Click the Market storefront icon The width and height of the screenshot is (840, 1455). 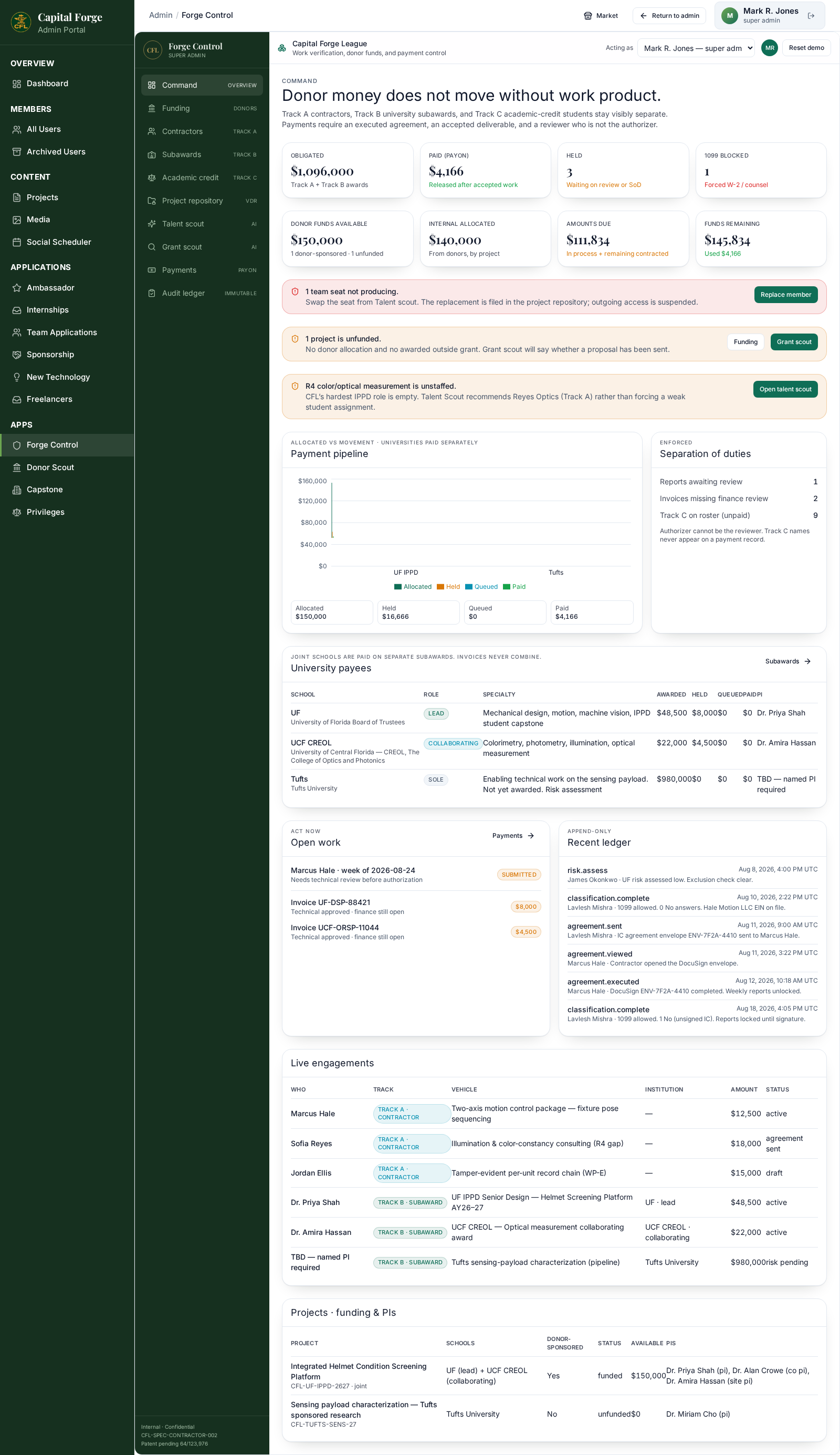[x=588, y=16]
